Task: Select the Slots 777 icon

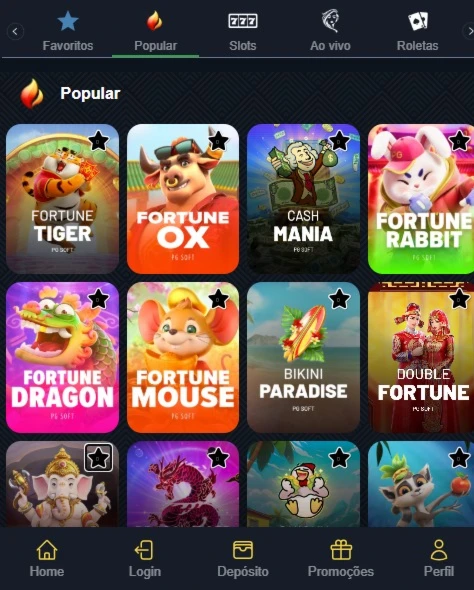Action: [243, 21]
